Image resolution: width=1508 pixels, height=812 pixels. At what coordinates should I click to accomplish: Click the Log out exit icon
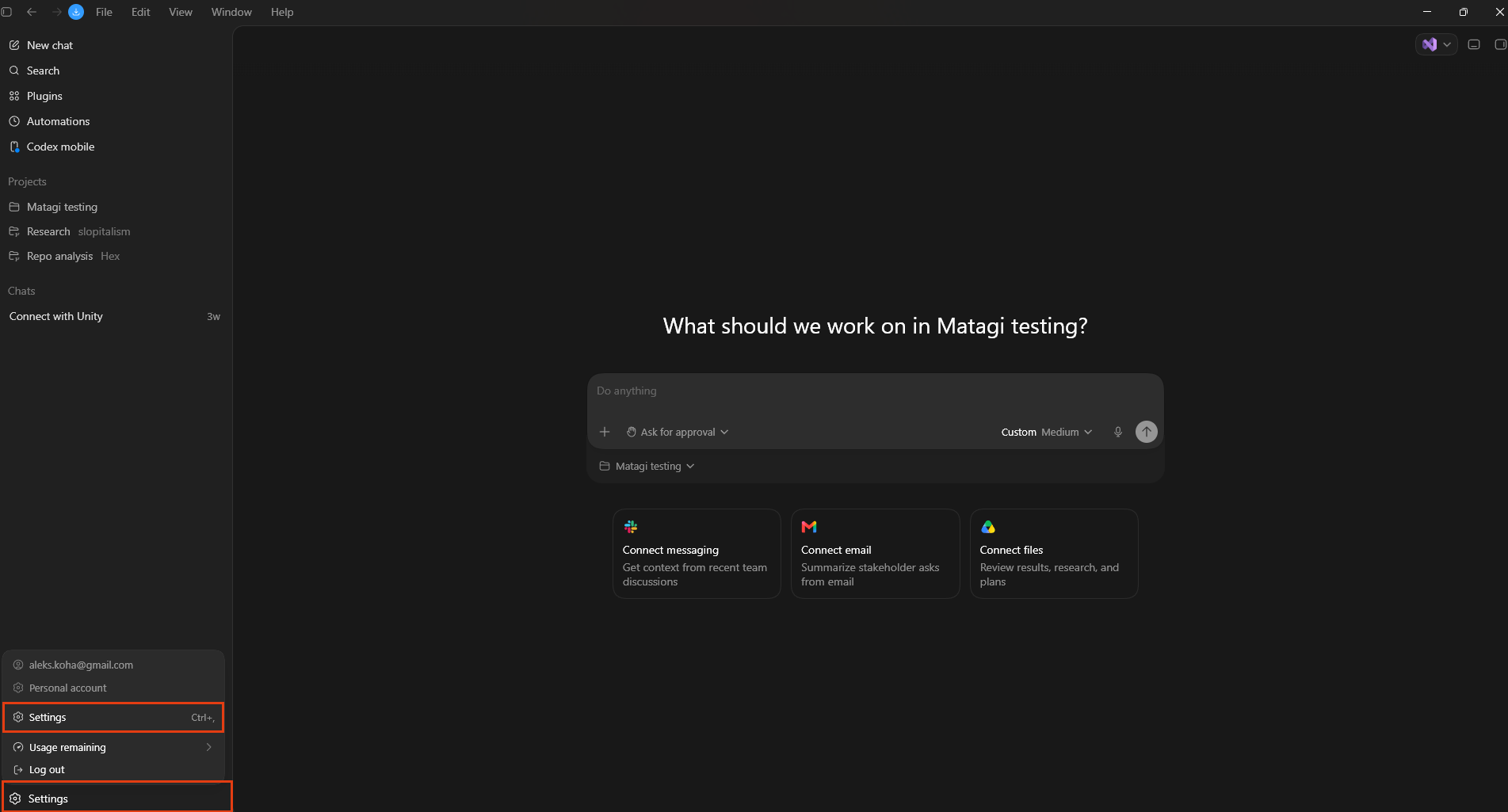click(18, 769)
